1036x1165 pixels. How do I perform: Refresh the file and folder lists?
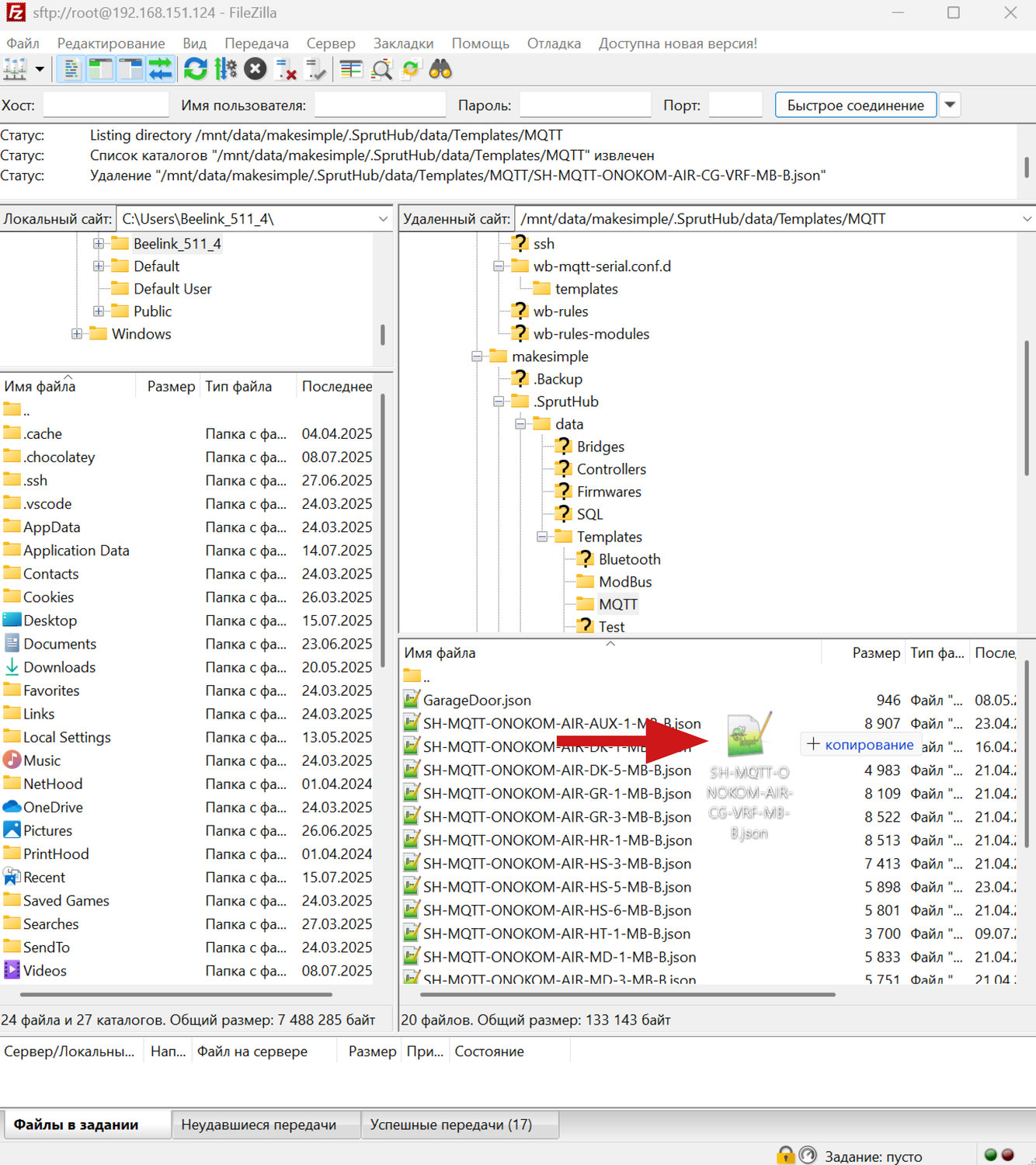coord(195,70)
